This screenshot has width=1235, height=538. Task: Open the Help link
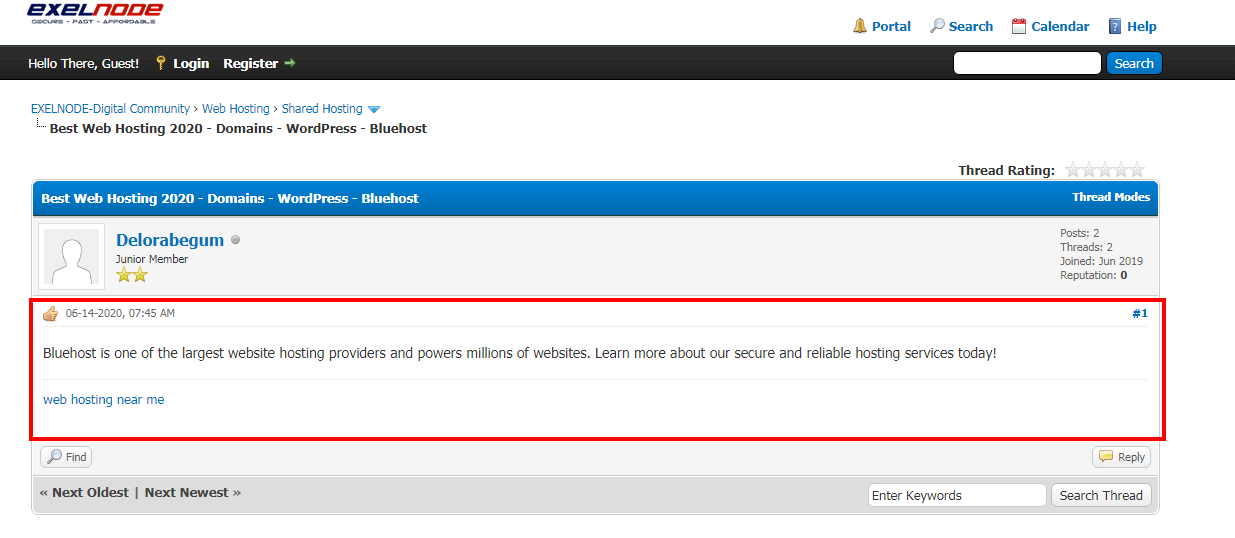click(x=1142, y=27)
